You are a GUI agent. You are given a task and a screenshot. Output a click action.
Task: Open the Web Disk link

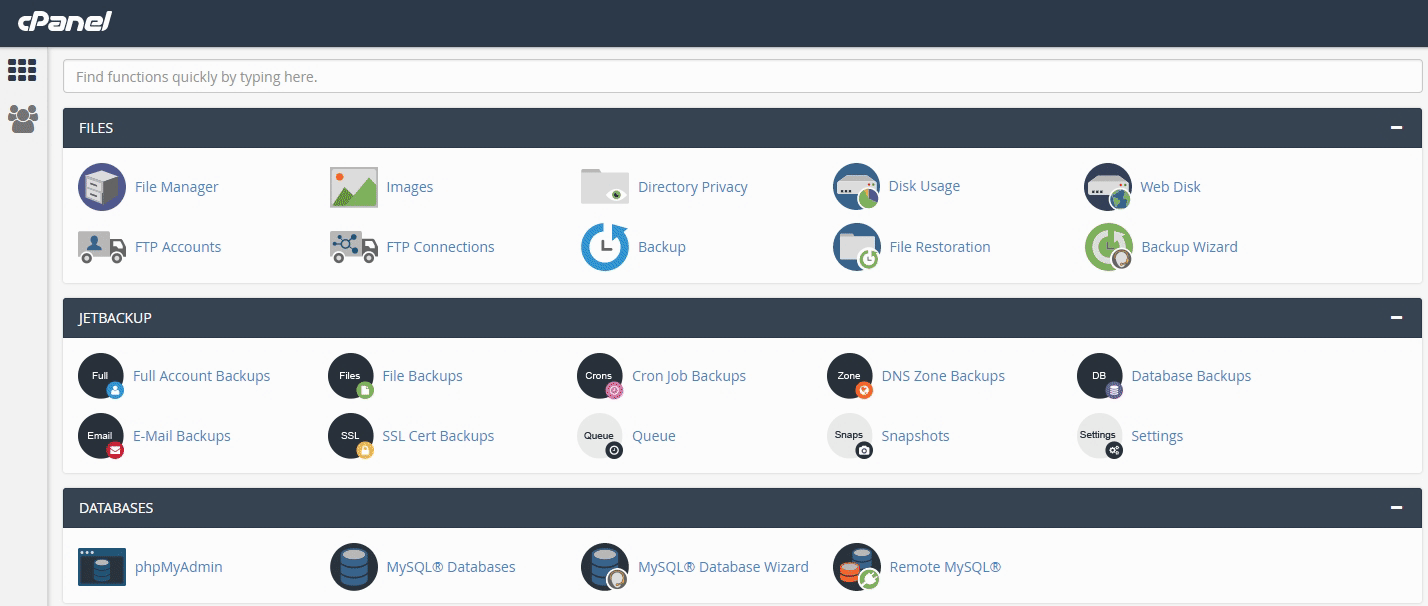[x=1171, y=187]
